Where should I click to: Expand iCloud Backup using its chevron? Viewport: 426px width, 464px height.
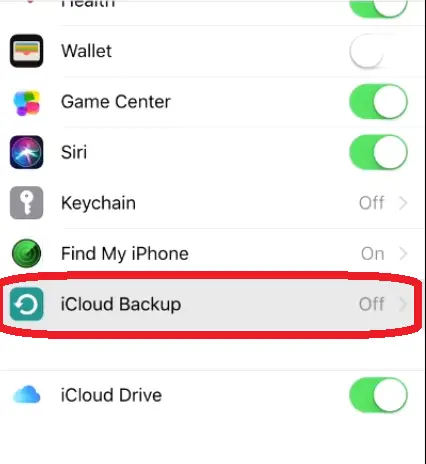click(403, 304)
